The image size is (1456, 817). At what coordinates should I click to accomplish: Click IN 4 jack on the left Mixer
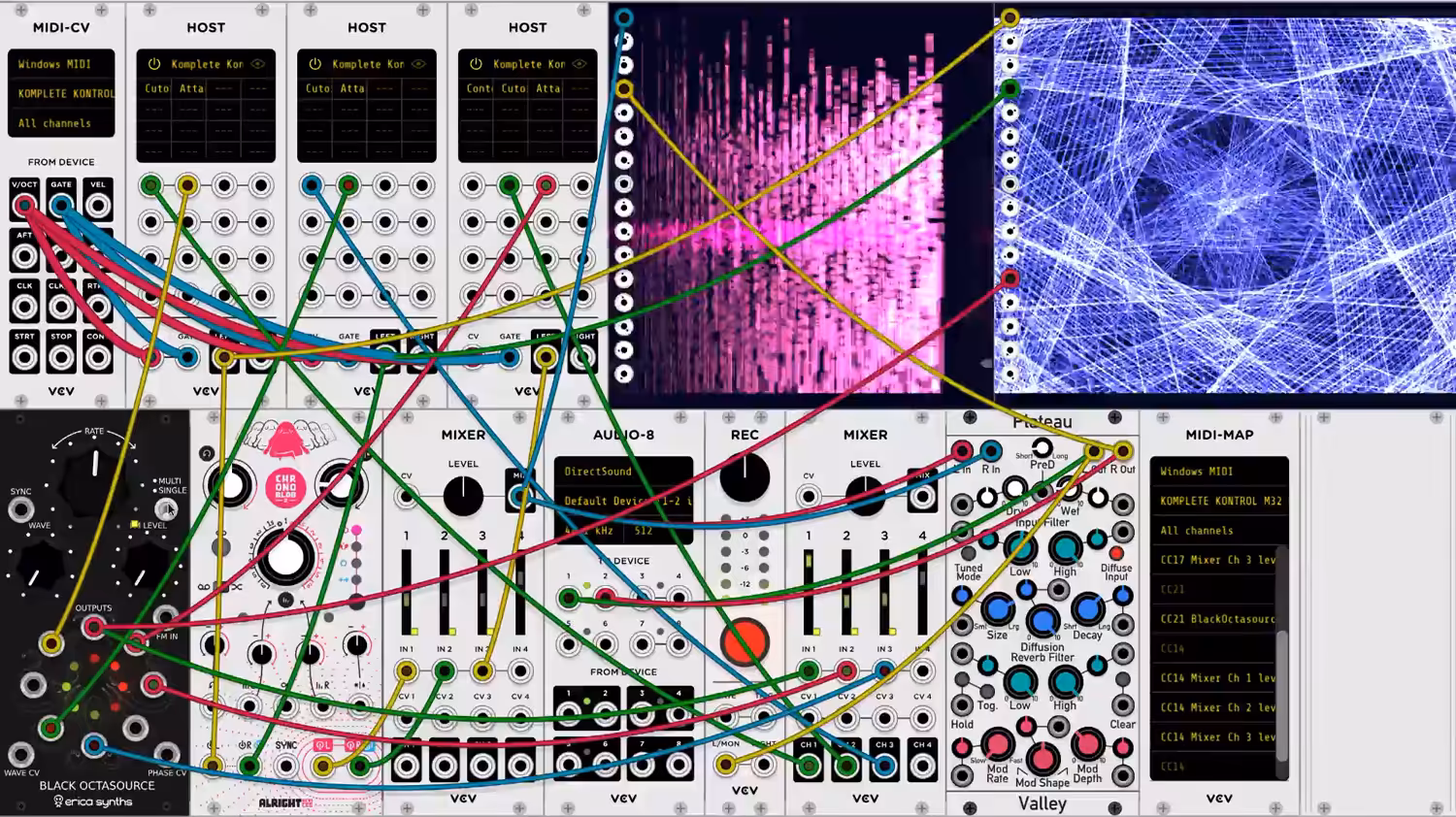pyautogui.click(x=520, y=670)
